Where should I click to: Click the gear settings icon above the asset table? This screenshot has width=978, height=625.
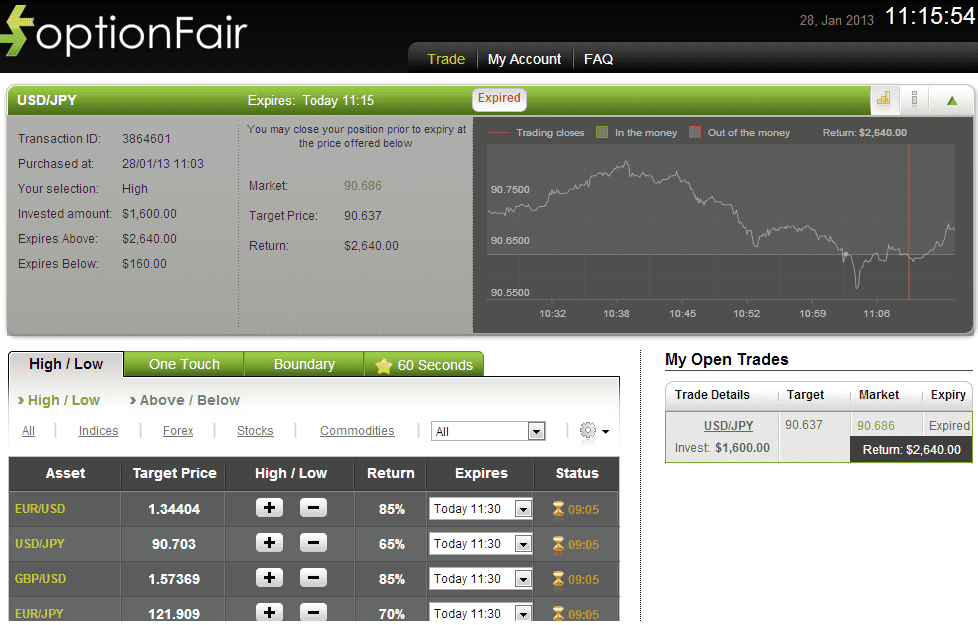tap(588, 430)
